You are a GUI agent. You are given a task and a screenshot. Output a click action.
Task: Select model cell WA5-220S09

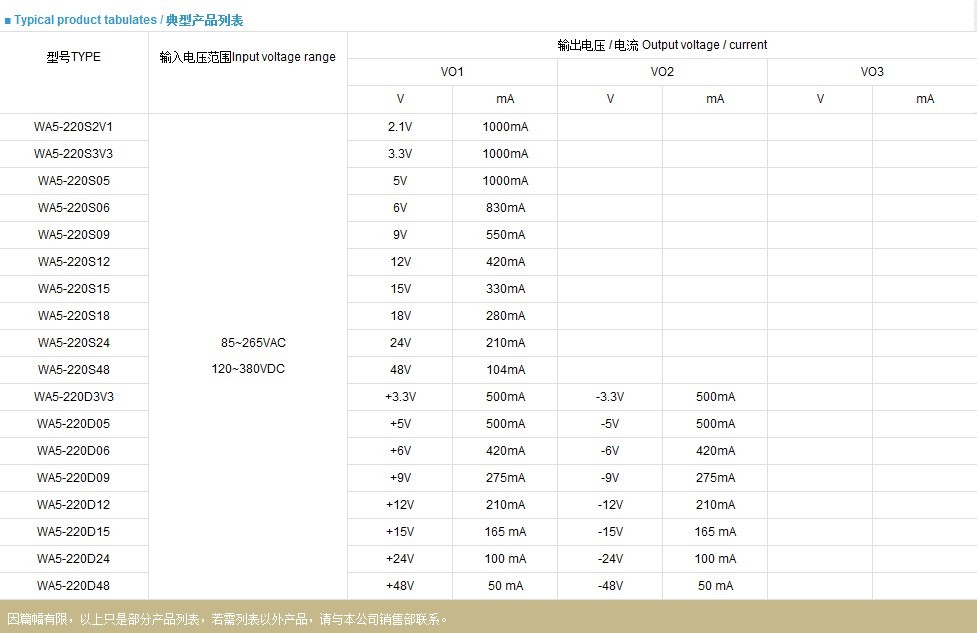[74, 234]
